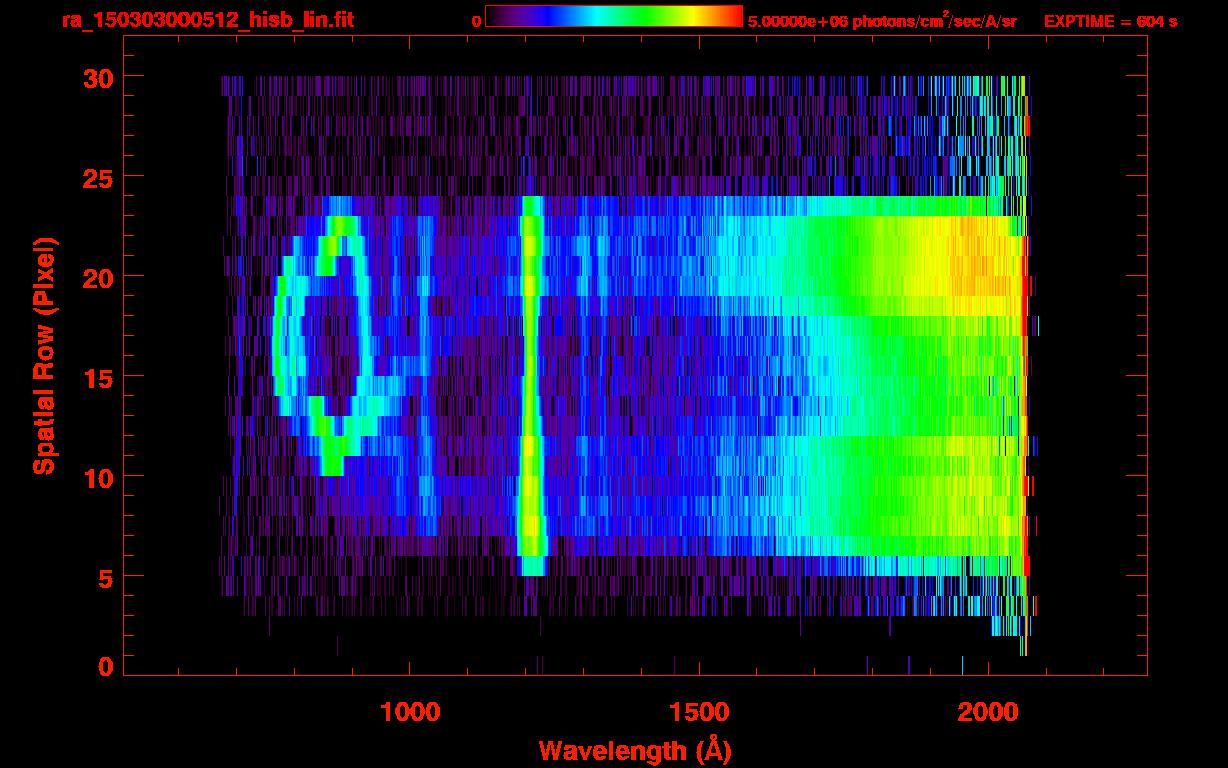Click the y-axis tick label 0
Viewport: 1228px width, 768px height.
105,667
